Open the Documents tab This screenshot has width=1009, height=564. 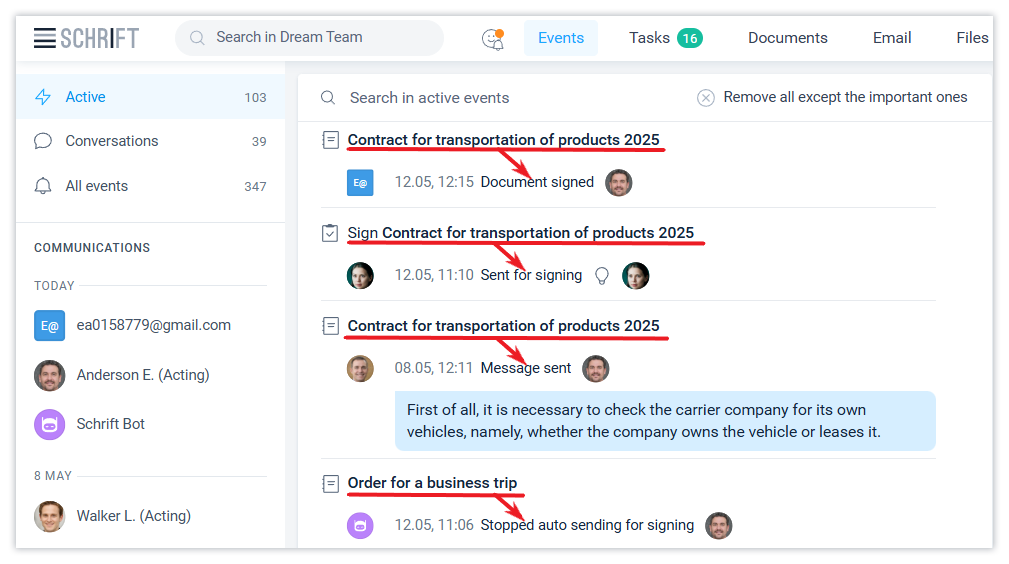click(788, 38)
